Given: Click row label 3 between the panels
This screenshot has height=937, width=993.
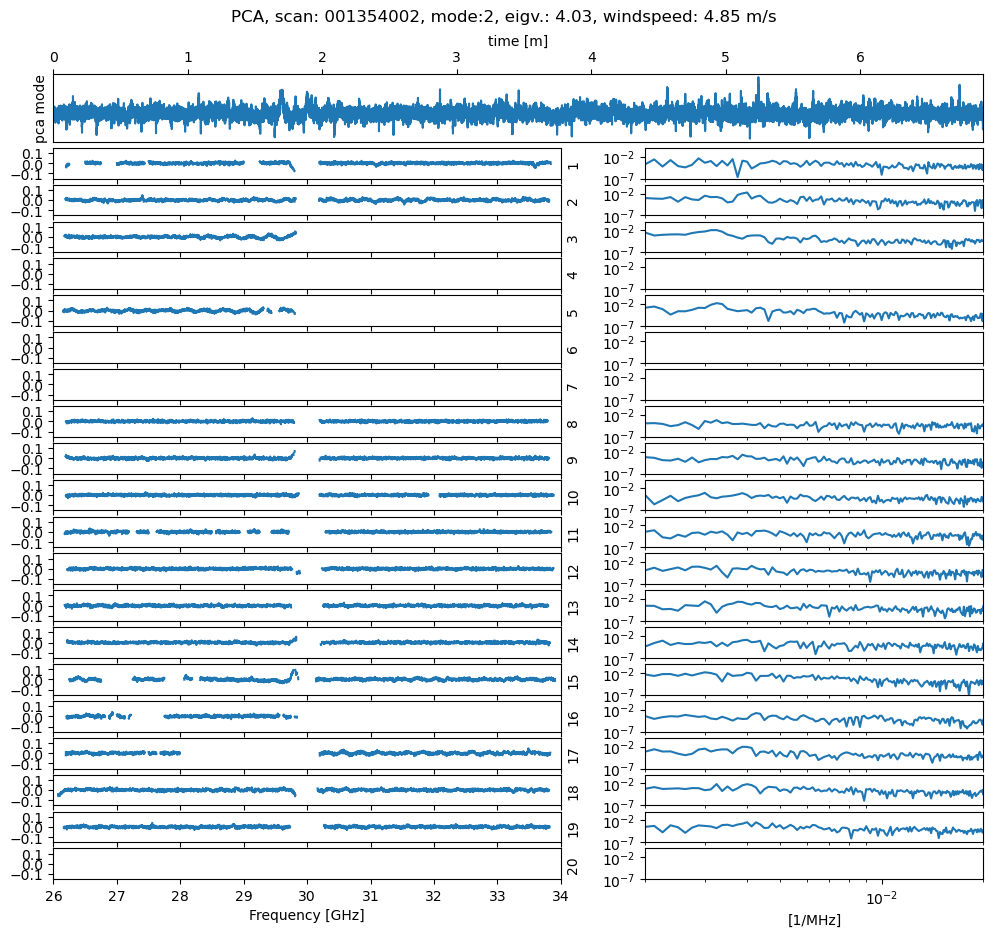Looking at the screenshot, I should (x=573, y=239).
